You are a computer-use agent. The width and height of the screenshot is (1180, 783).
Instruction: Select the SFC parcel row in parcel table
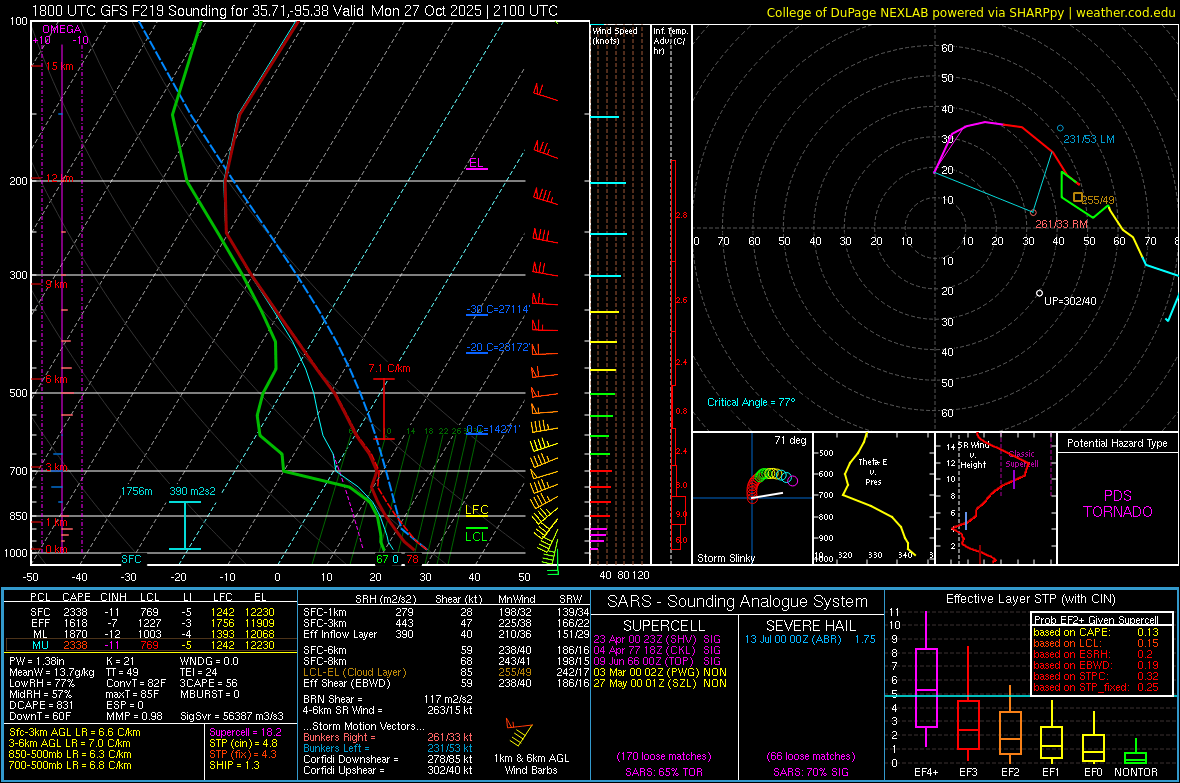pyautogui.click(x=151, y=612)
